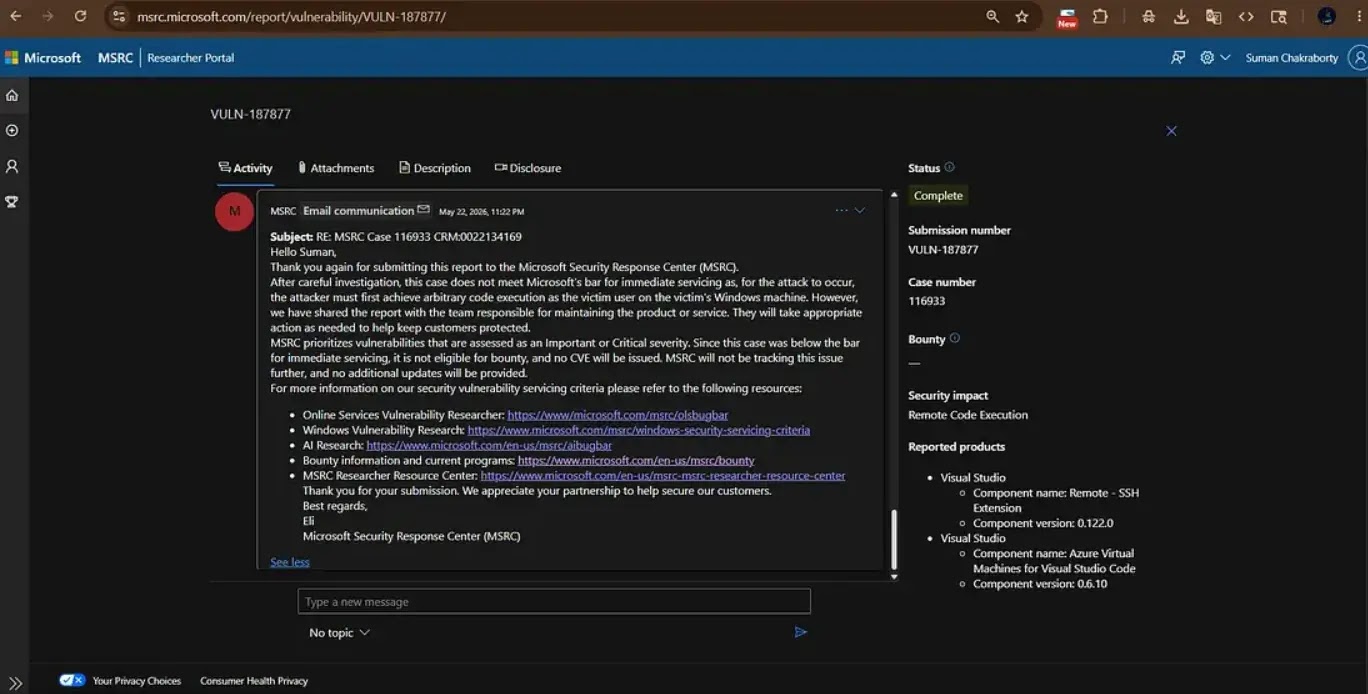Image resolution: width=1368 pixels, height=694 pixels.
Task: Click See less link
Action: click(x=290, y=562)
